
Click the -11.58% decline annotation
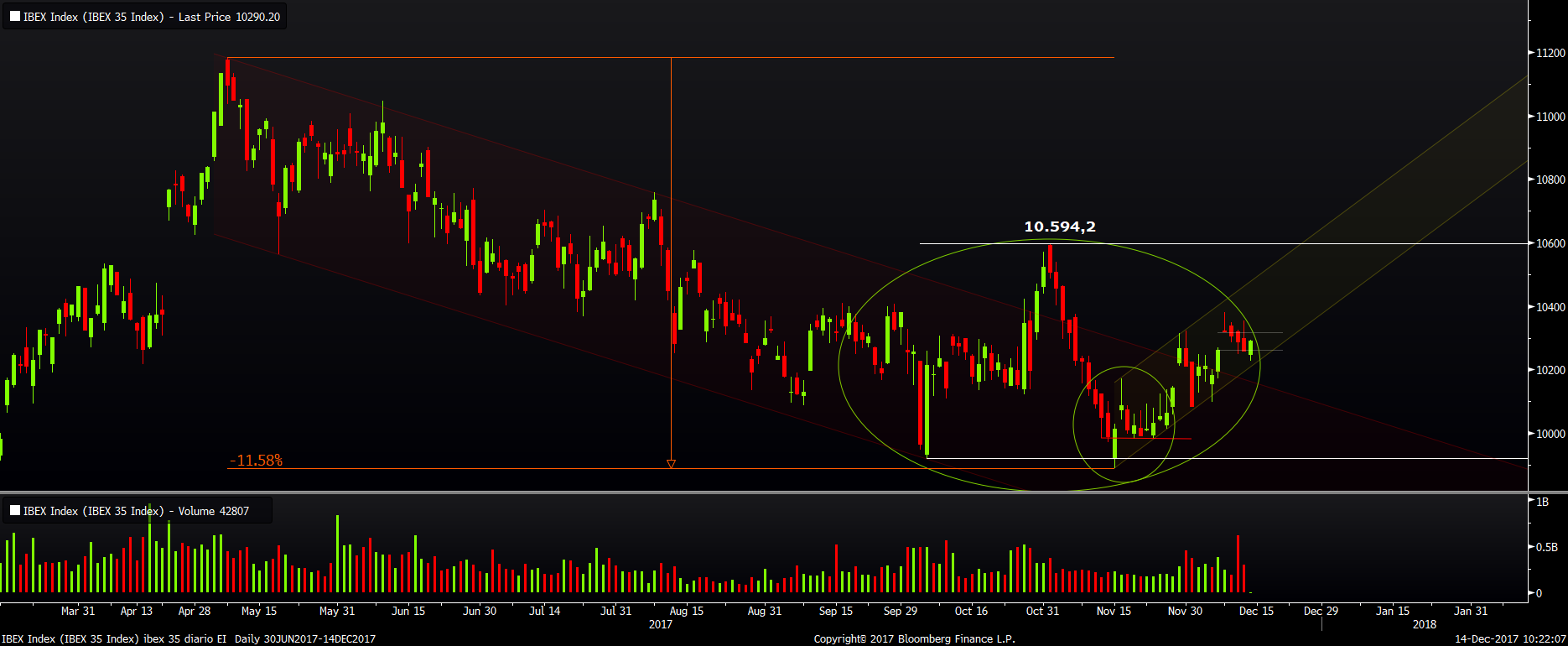(256, 461)
